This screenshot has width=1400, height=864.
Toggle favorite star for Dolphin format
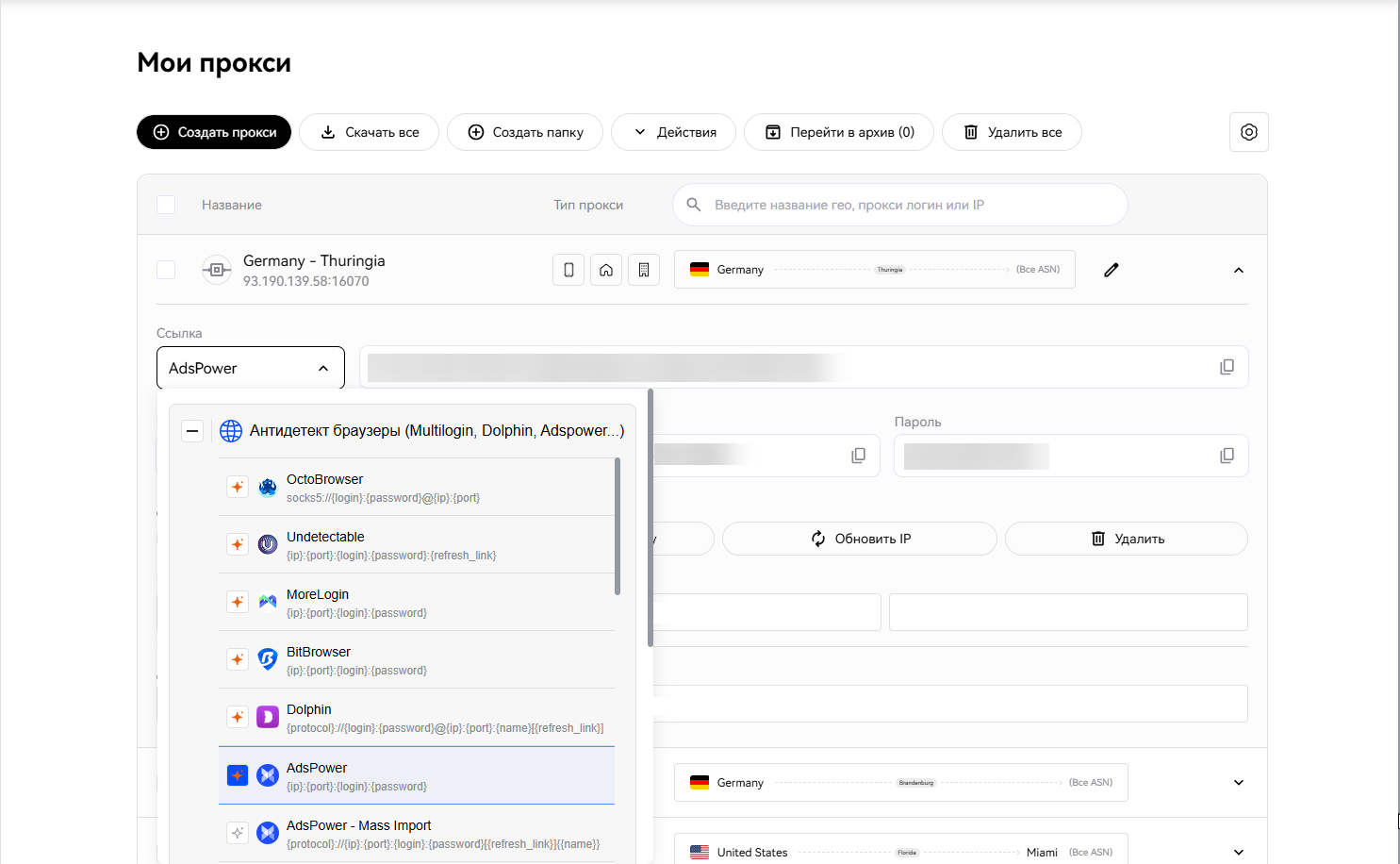pos(238,717)
